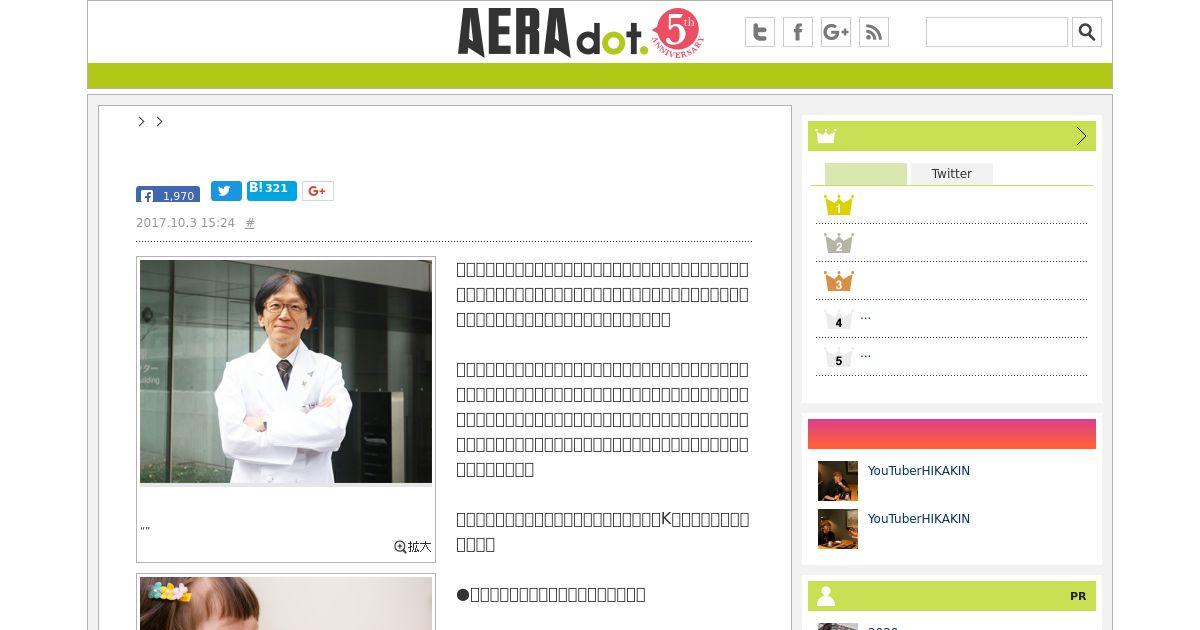
Task: Click the green navigation bar
Action: [x=600, y=76]
